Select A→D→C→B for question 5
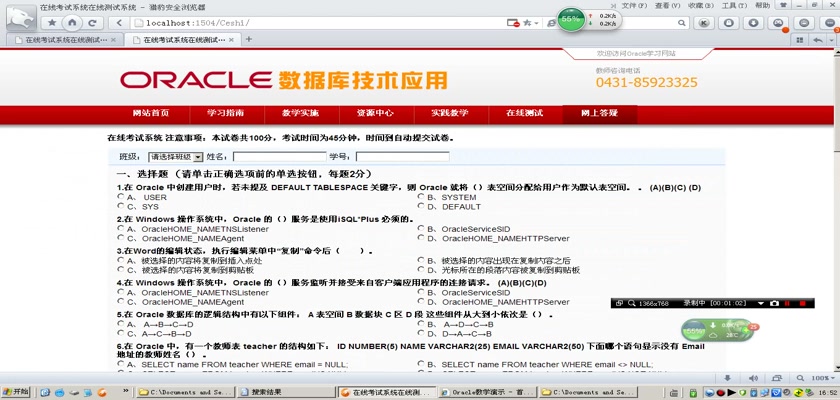Viewport: 840px width, 400px height. click(421, 324)
